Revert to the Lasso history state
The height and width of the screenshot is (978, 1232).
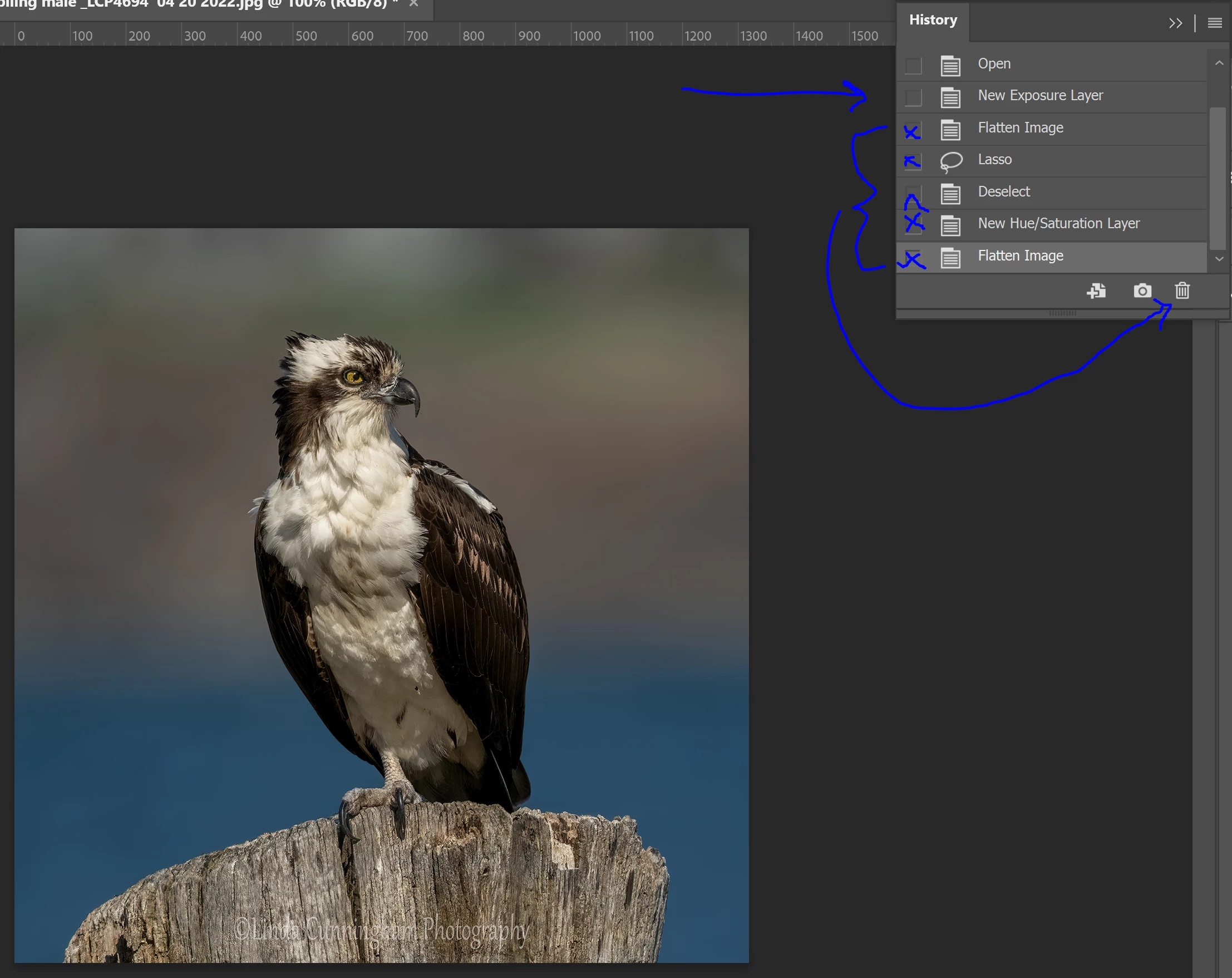coord(994,160)
